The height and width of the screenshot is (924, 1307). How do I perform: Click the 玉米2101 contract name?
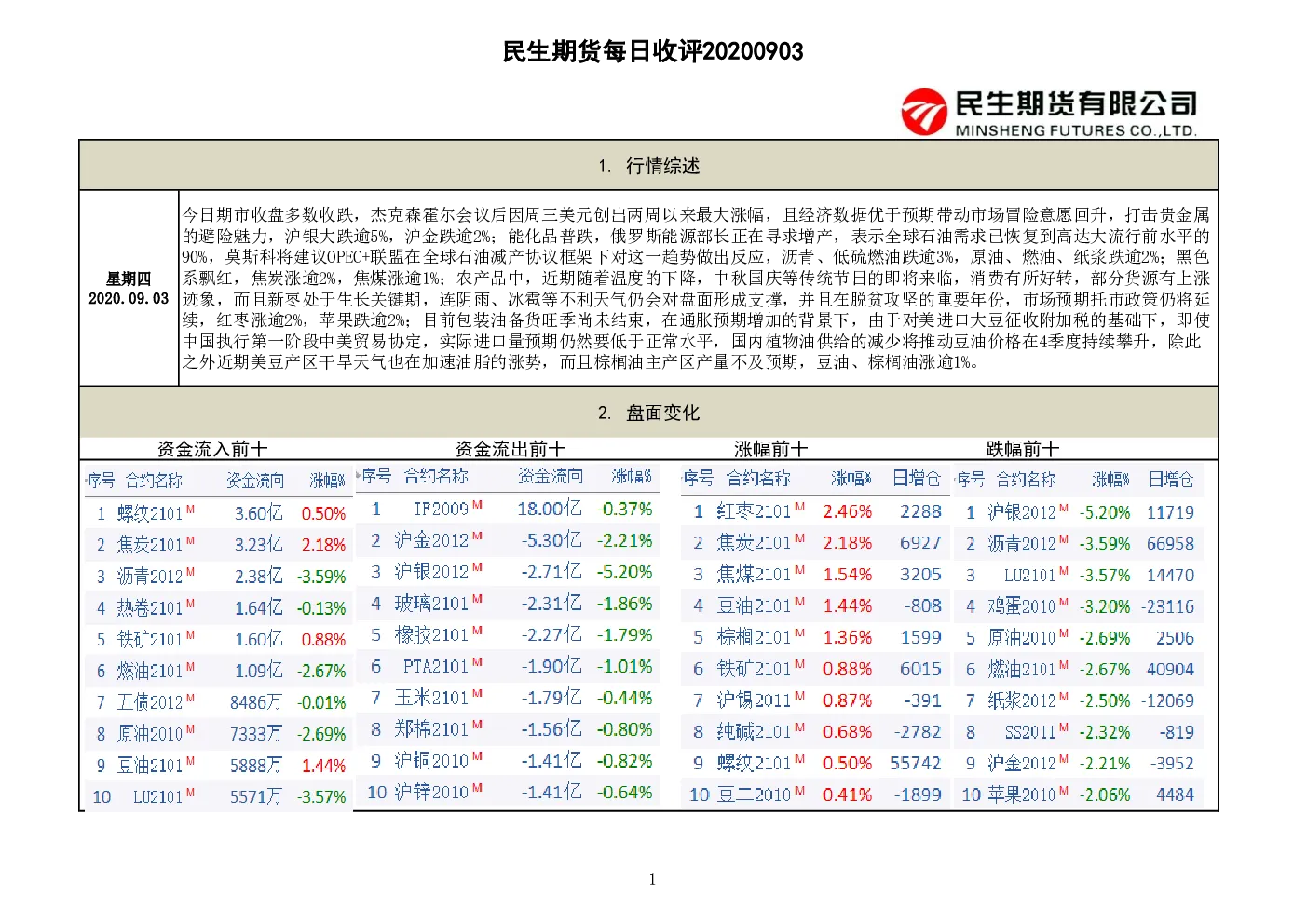(431, 698)
